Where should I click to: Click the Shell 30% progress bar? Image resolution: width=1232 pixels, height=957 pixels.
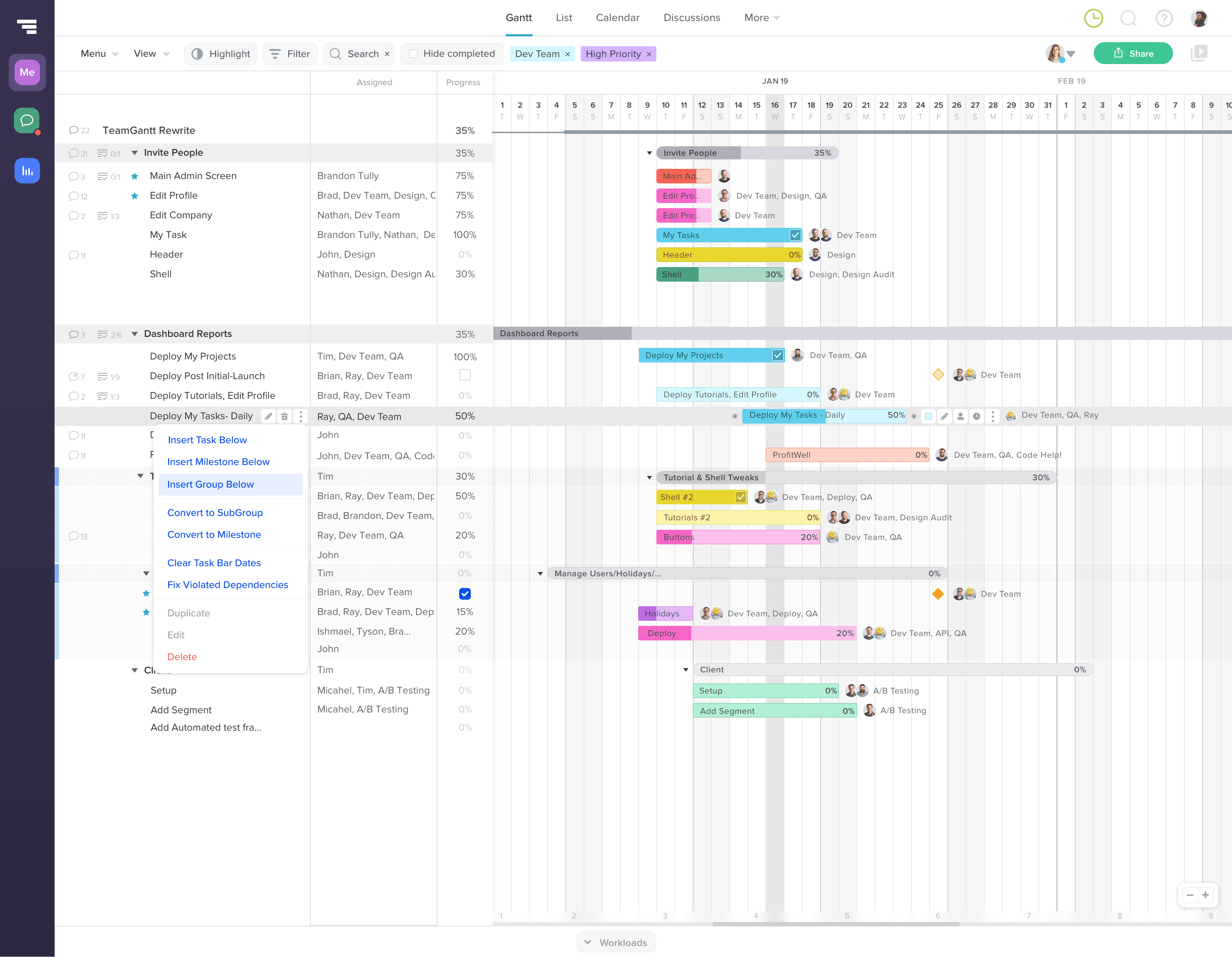[x=720, y=274]
